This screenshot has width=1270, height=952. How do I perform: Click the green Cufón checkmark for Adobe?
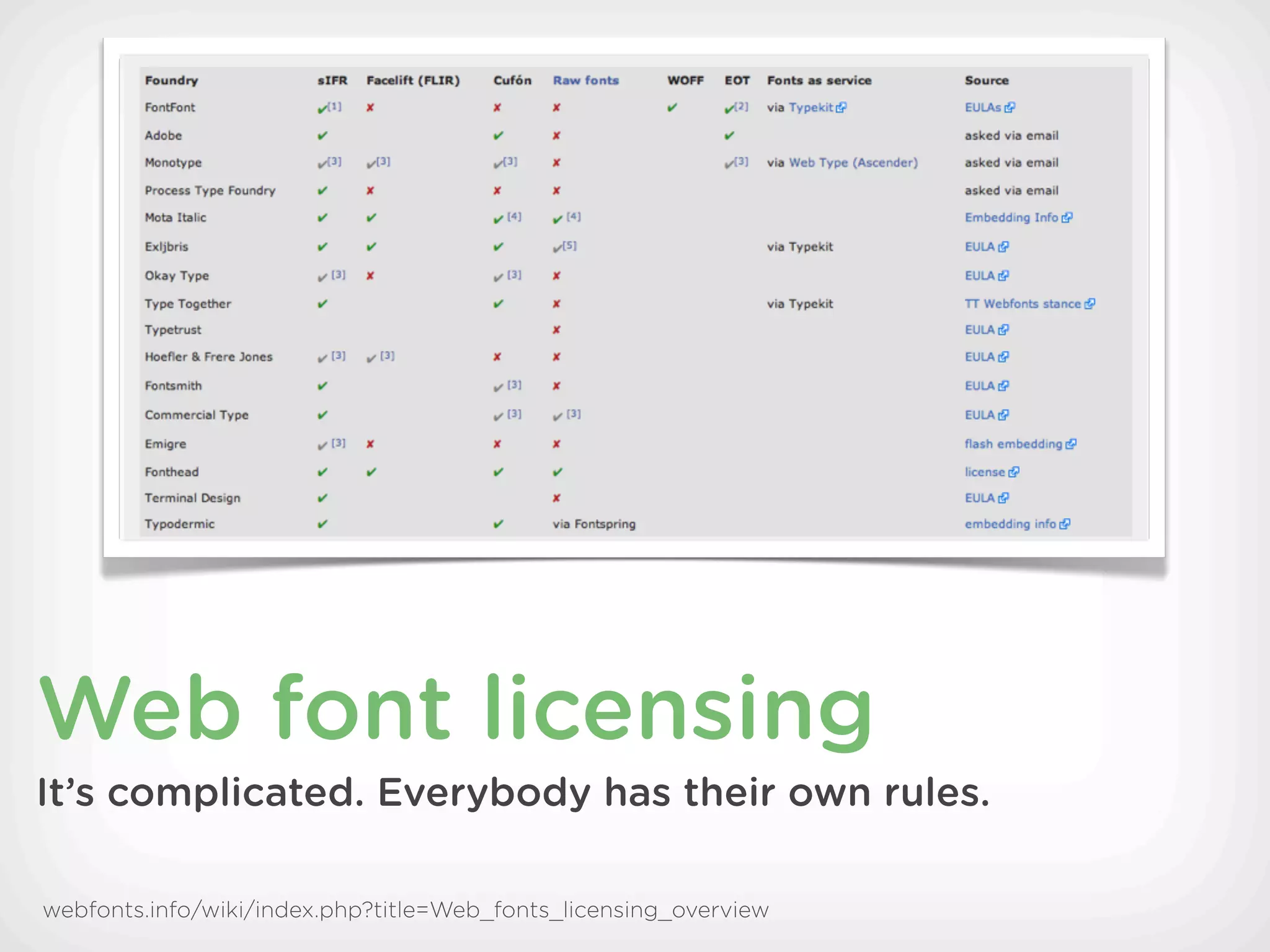(x=499, y=135)
